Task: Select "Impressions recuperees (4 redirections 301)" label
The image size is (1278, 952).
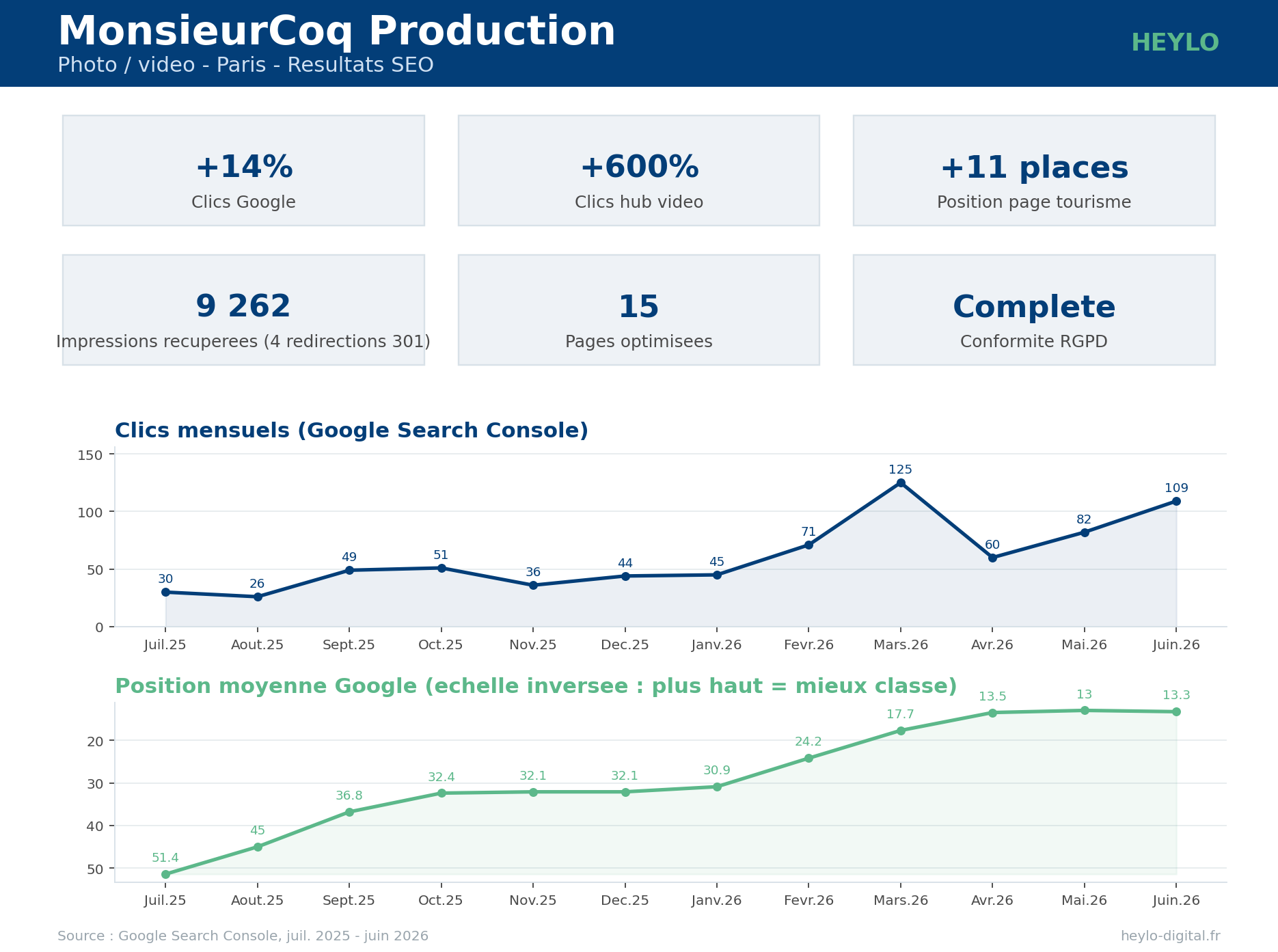Action: (243, 342)
